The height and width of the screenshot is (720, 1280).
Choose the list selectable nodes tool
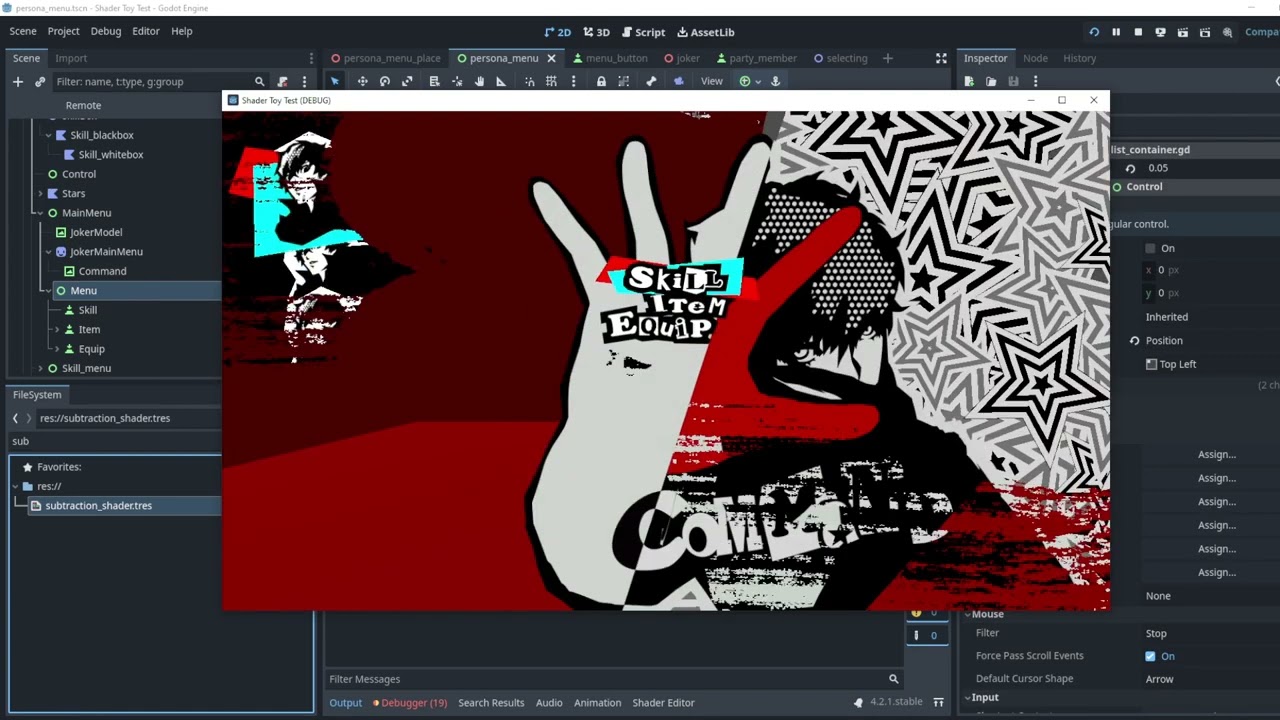point(434,81)
